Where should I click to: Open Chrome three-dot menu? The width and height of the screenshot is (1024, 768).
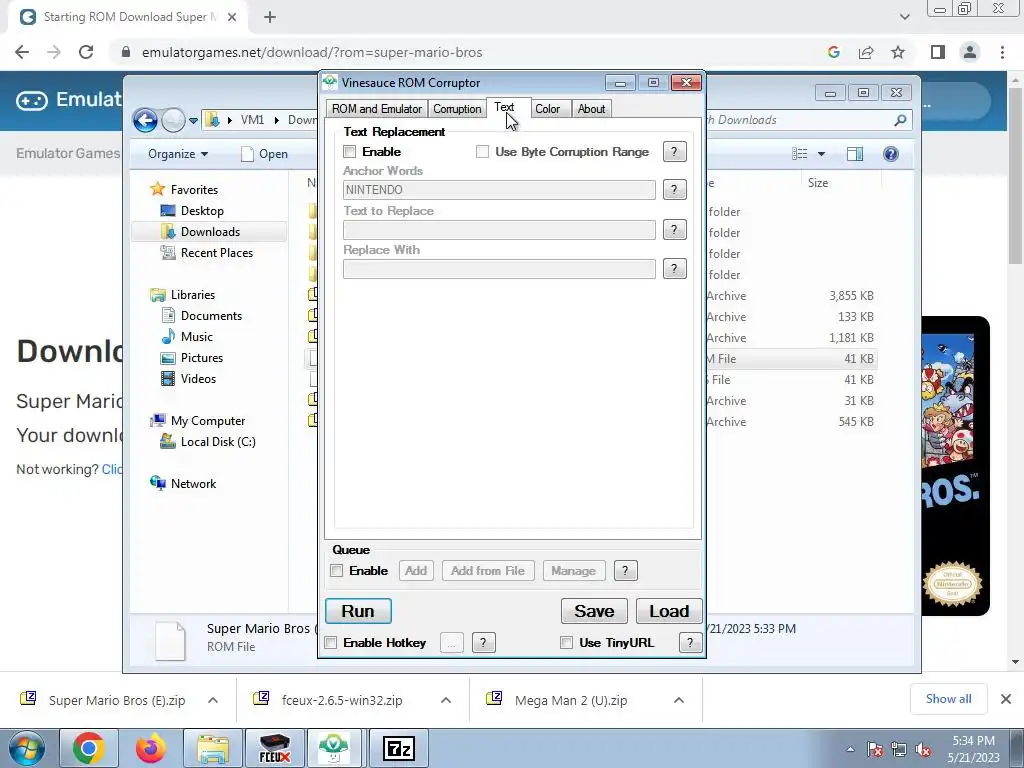click(1002, 52)
